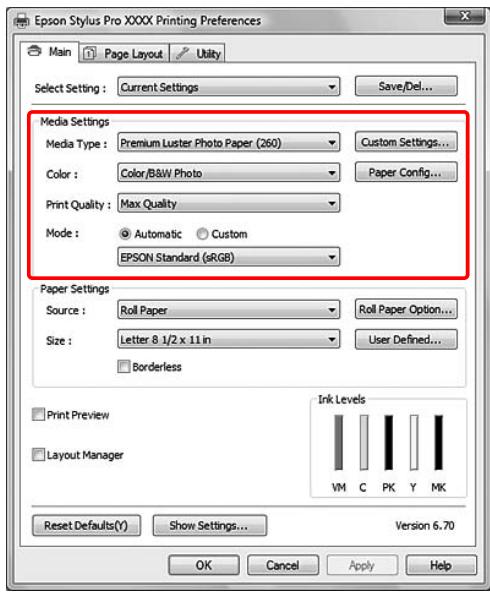The width and height of the screenshot is (490, 593).
Task: Enable the Layout Manager checkbox
Action: click(x=38, y=455)
